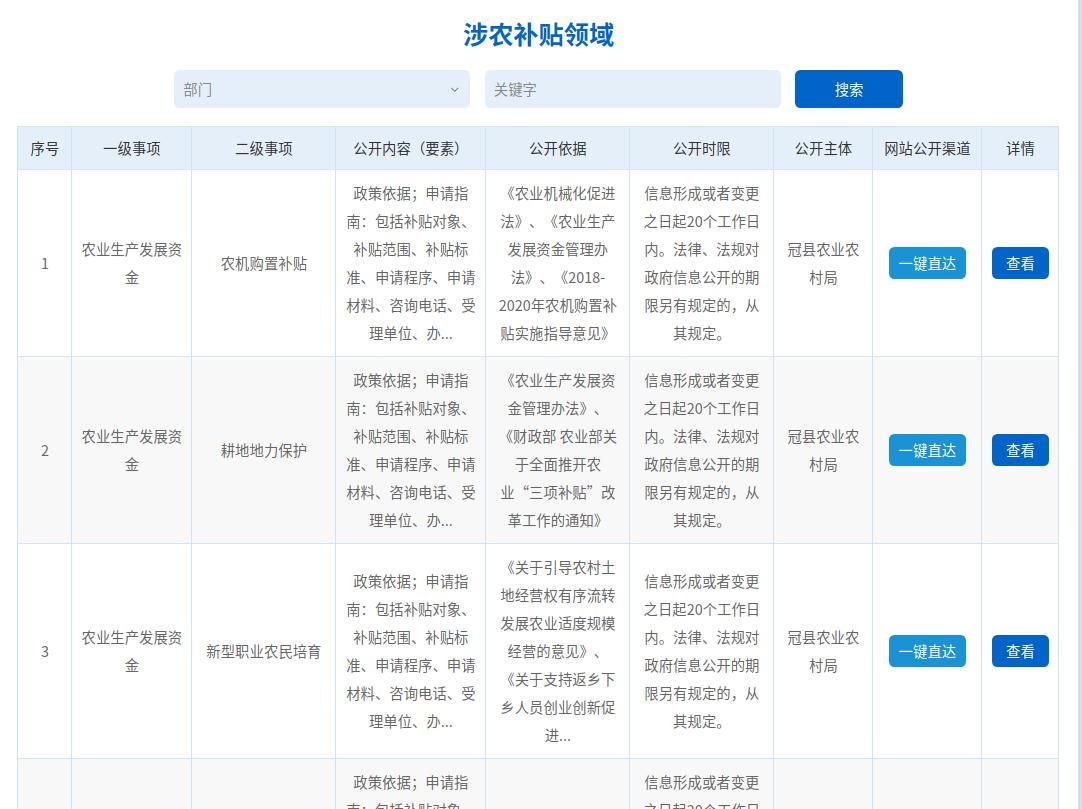Click 农业生产发展资金 in row 2

tap(132, 451)
